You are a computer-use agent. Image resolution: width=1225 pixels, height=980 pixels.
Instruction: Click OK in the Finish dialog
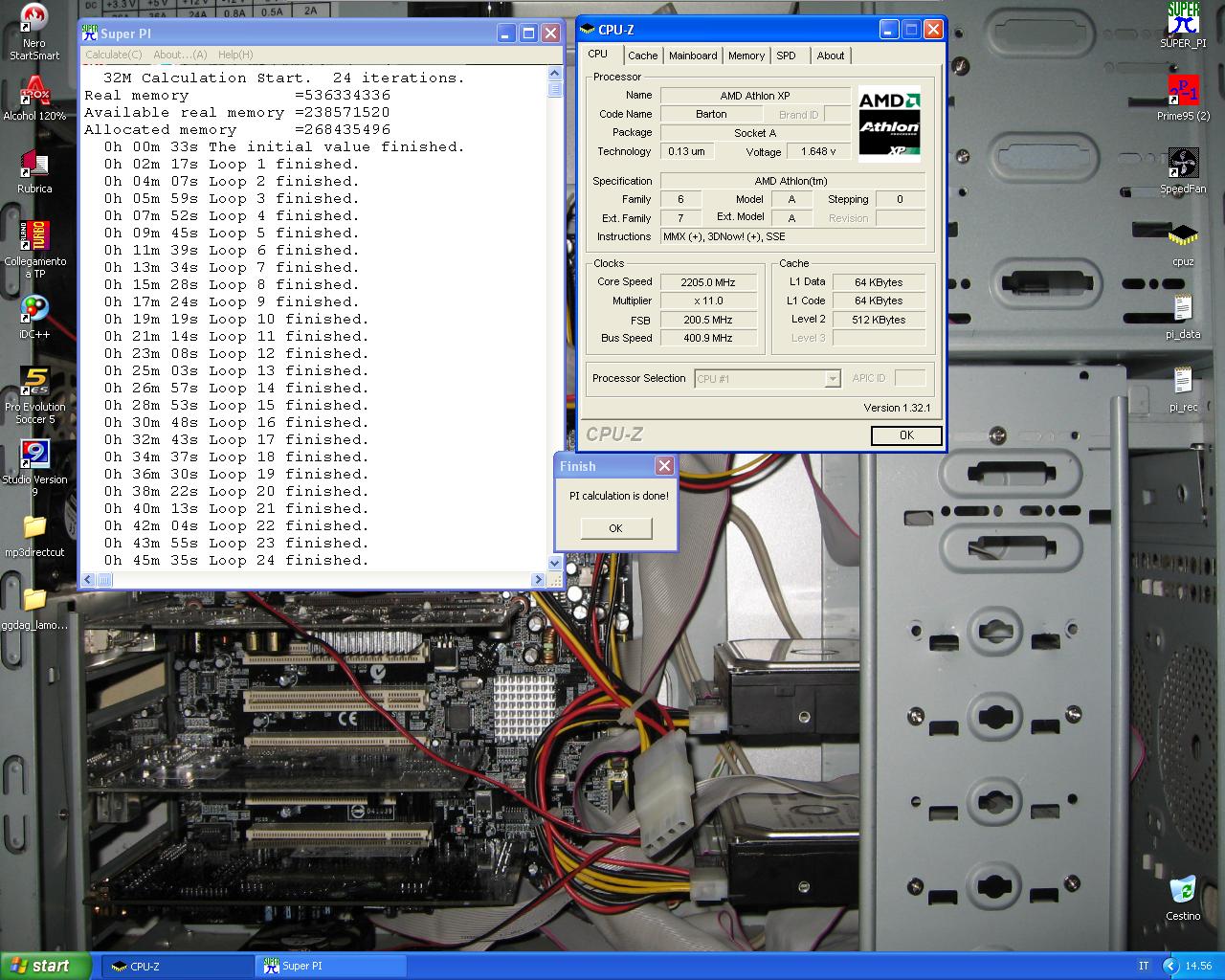pyautogui.click(x=615, y=528)
